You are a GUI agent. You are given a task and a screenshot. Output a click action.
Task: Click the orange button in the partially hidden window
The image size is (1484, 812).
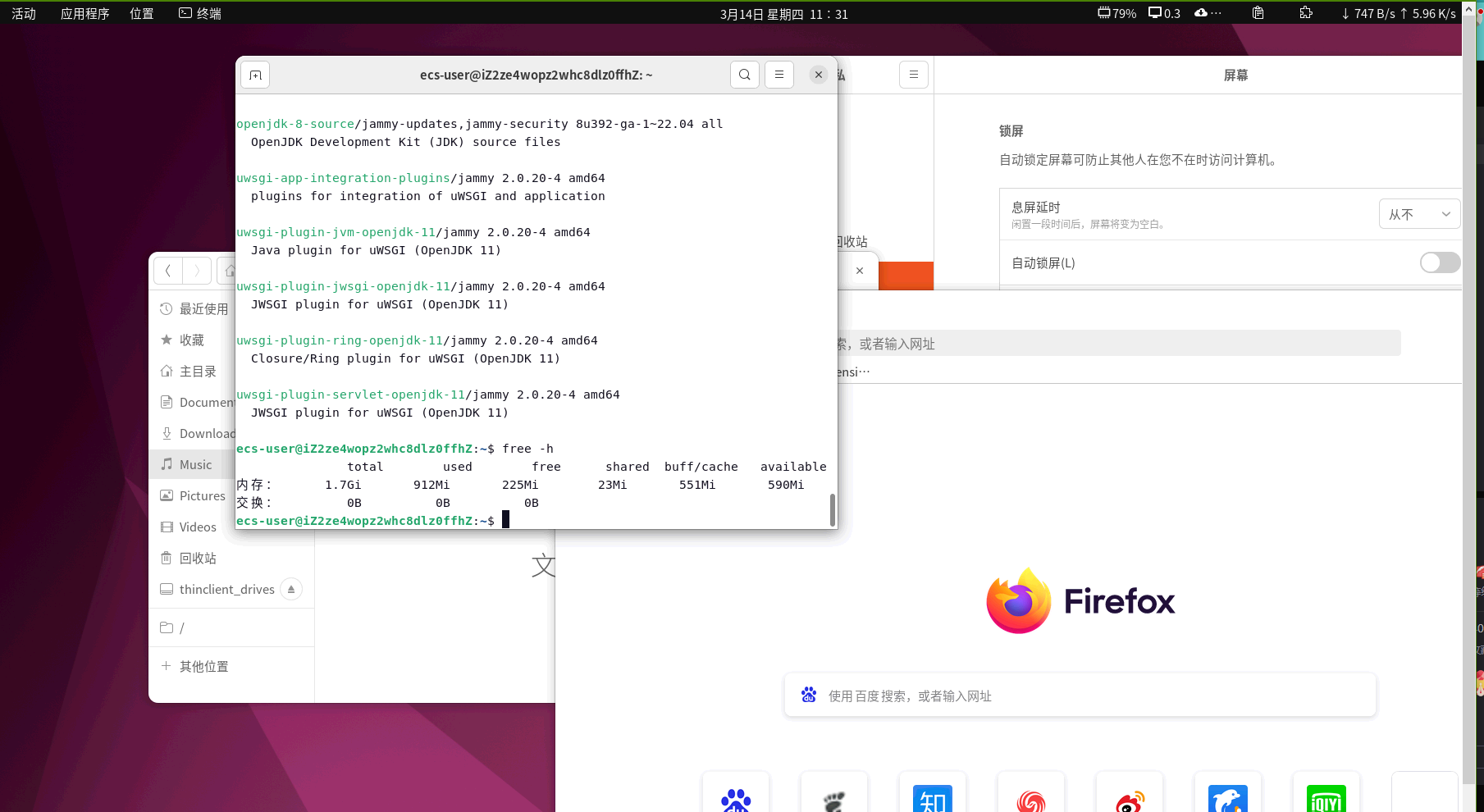pyautogui.click(x=906, y=276)
